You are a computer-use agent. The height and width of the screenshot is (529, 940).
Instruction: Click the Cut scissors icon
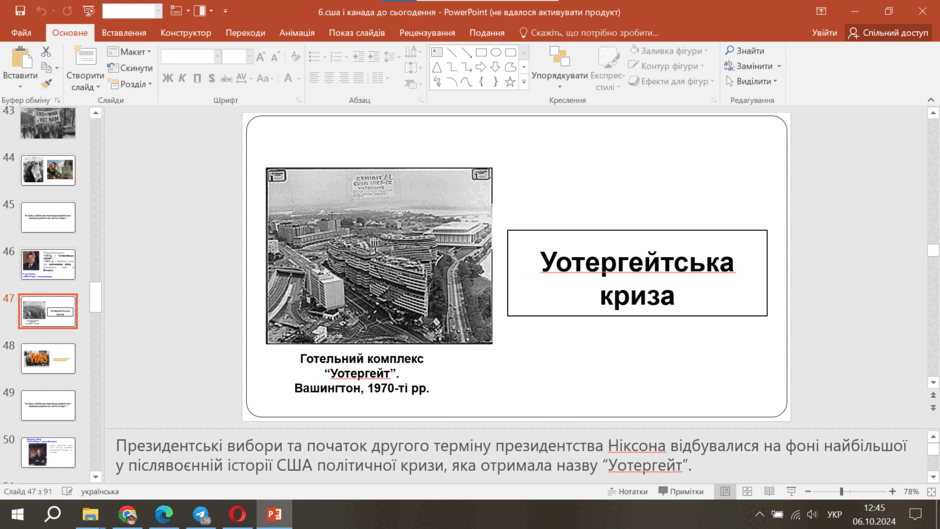[46, 52]
